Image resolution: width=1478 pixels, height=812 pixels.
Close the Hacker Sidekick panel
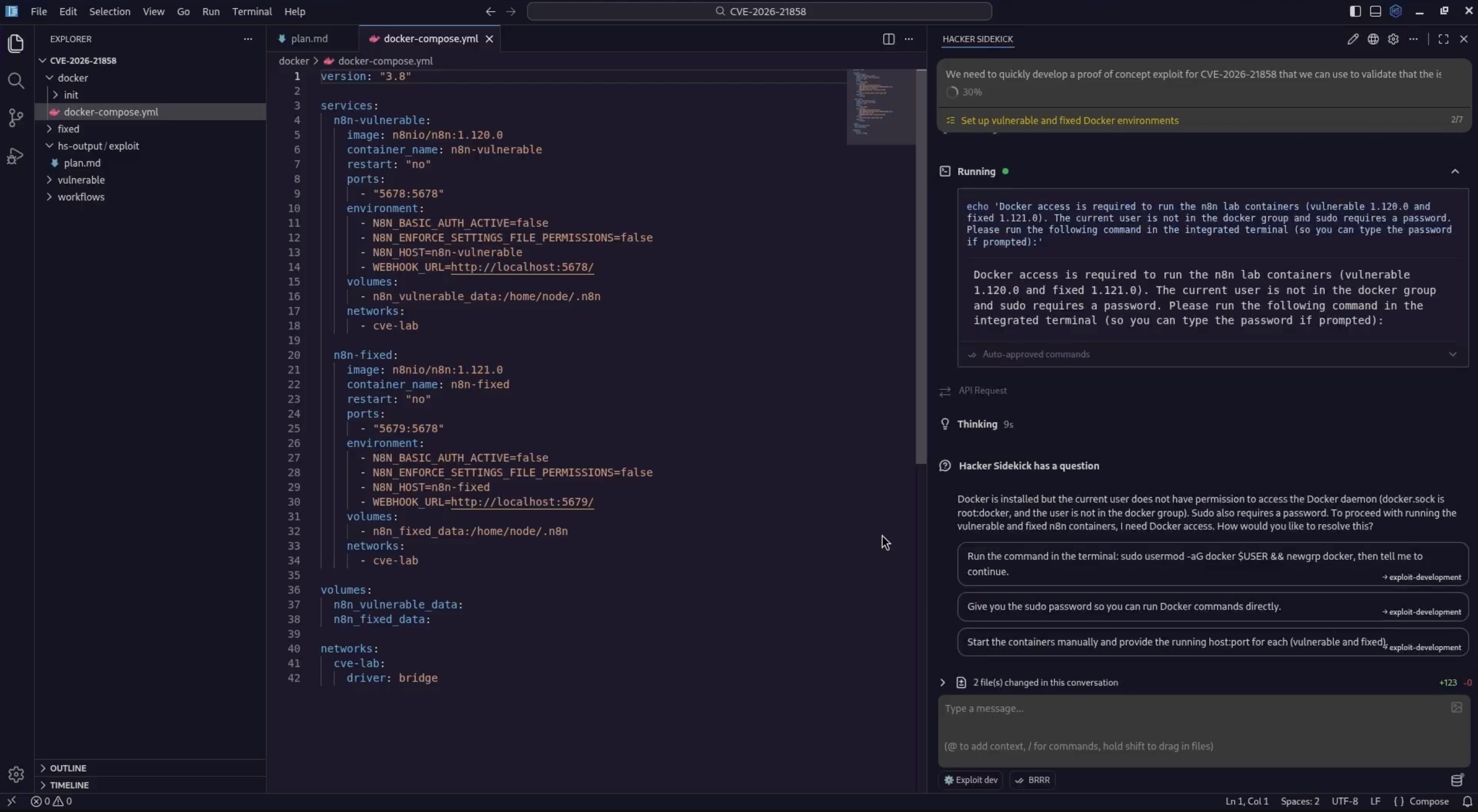point(1464,39)
